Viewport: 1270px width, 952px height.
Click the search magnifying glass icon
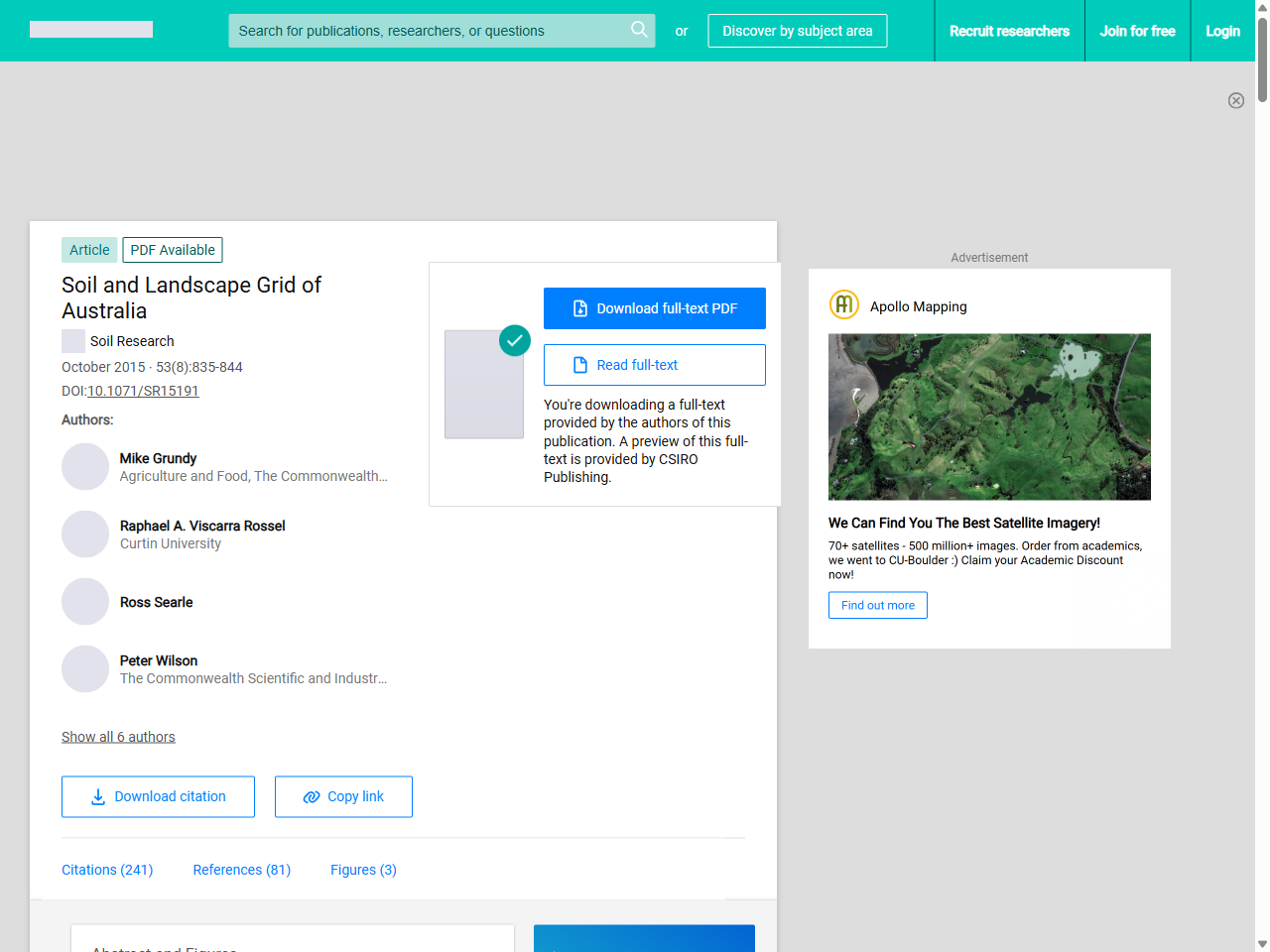(639, 31)
